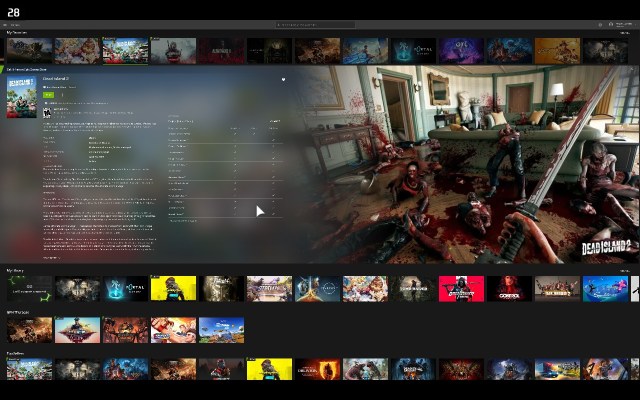
Task: Open the hamburger menu in the top bar
Action: coord(5,25)
